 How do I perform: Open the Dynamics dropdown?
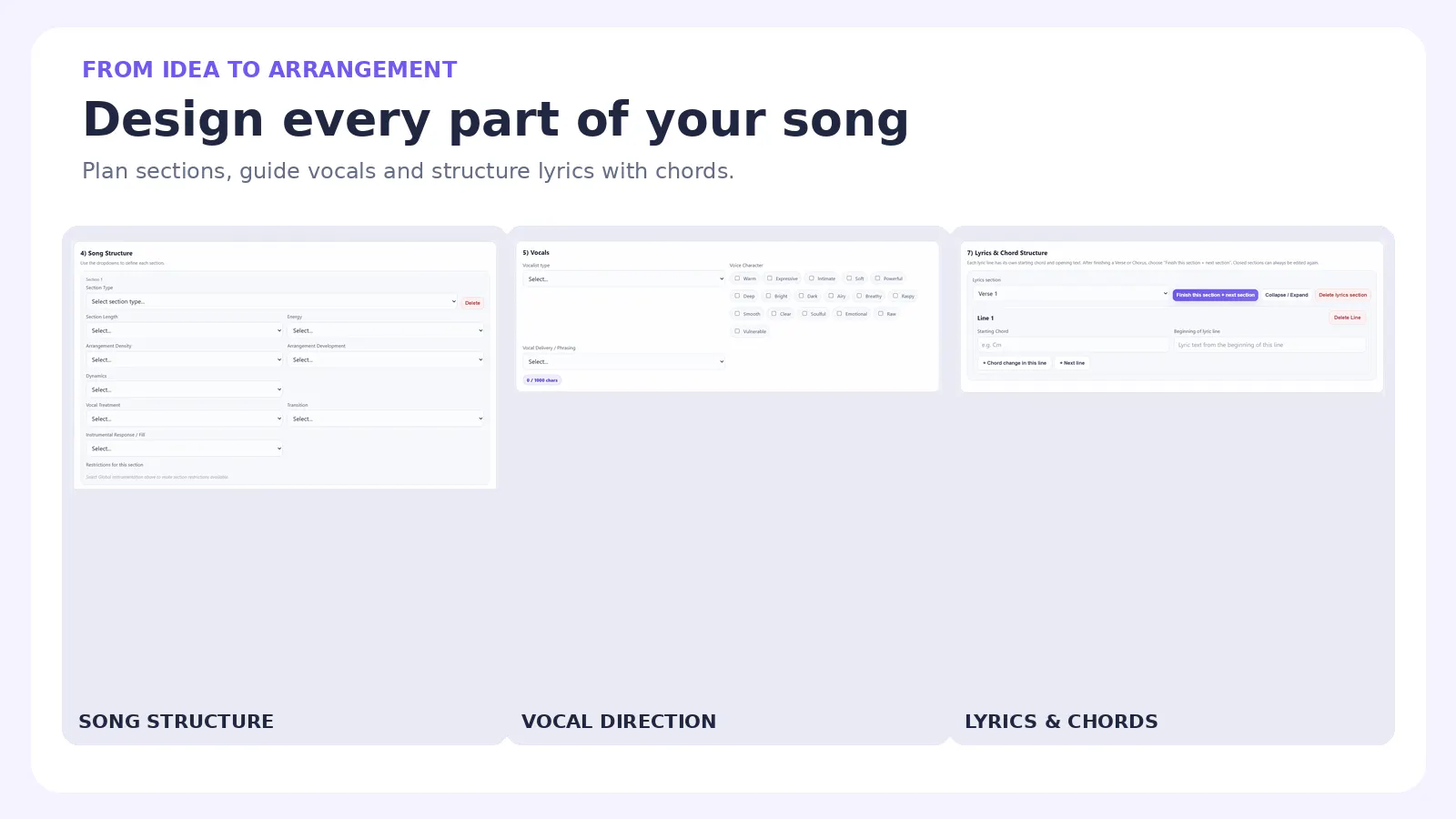[x=185, y=389]
